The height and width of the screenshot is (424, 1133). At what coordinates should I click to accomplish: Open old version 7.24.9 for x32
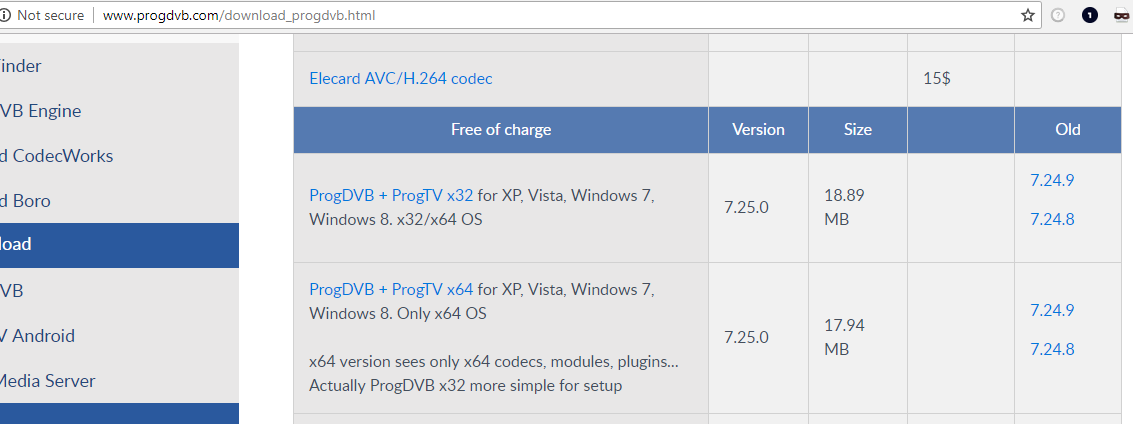click(1052, 181)
